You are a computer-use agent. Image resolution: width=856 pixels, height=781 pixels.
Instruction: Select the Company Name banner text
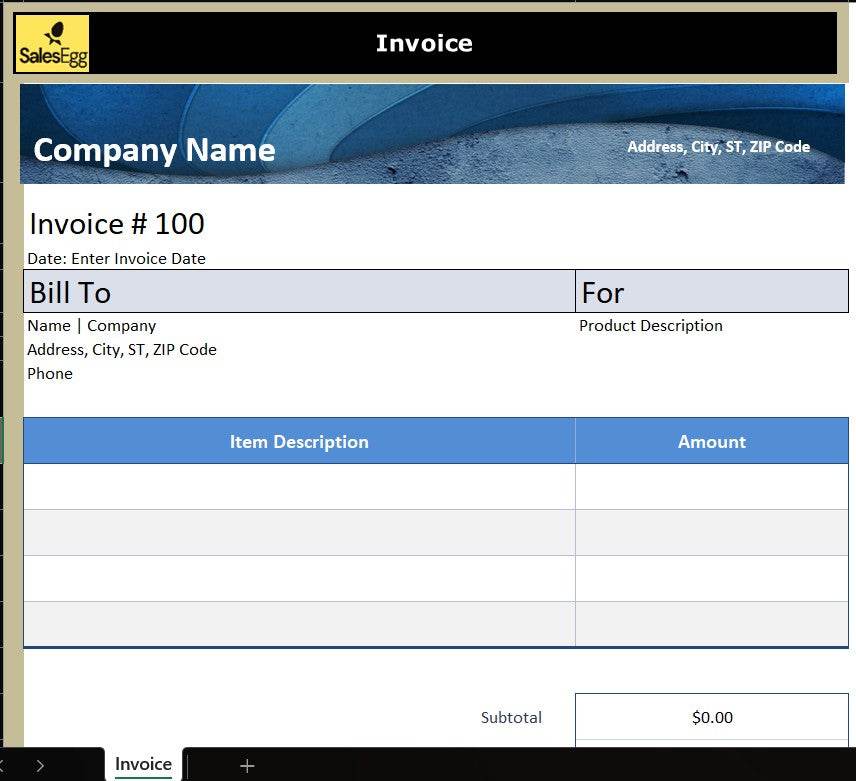pos(154,150)
